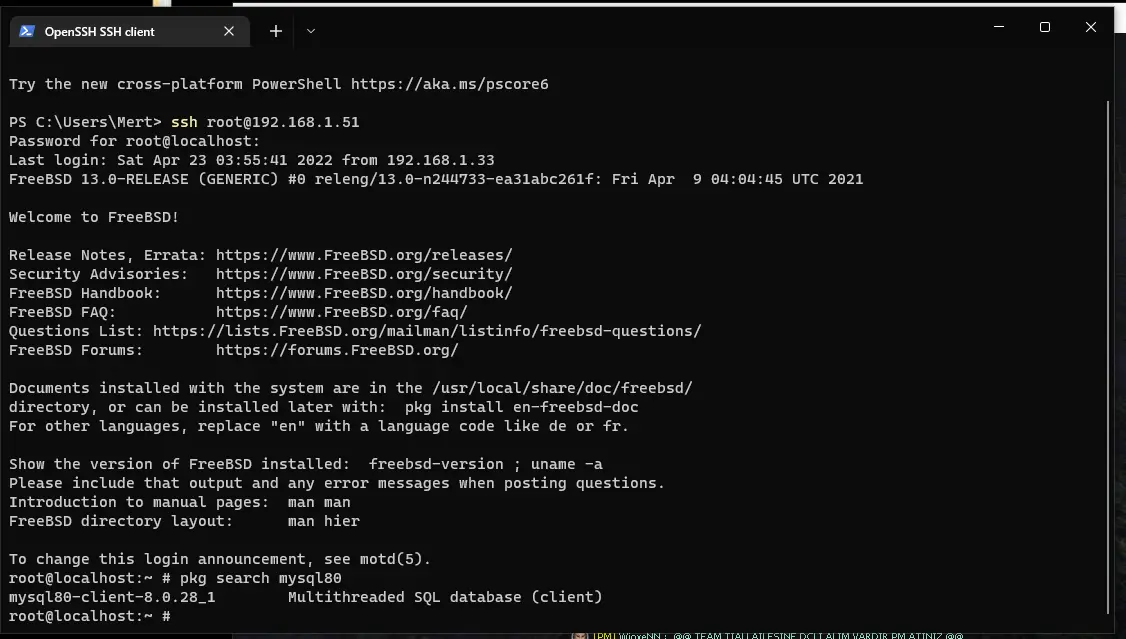Screen dimensions: 1126x639
Task: Open the FreeBSD releases URL
Action: [x=363, y=255]
